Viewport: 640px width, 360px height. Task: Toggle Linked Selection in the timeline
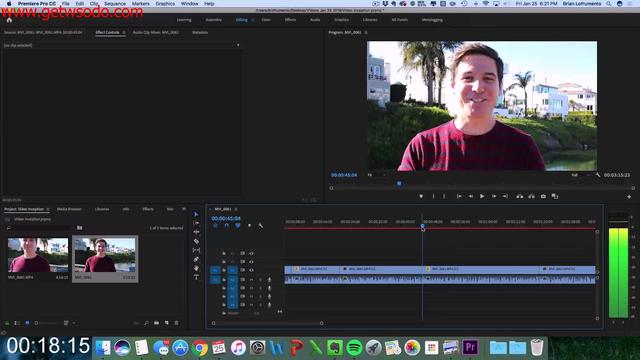pos(238,225)
